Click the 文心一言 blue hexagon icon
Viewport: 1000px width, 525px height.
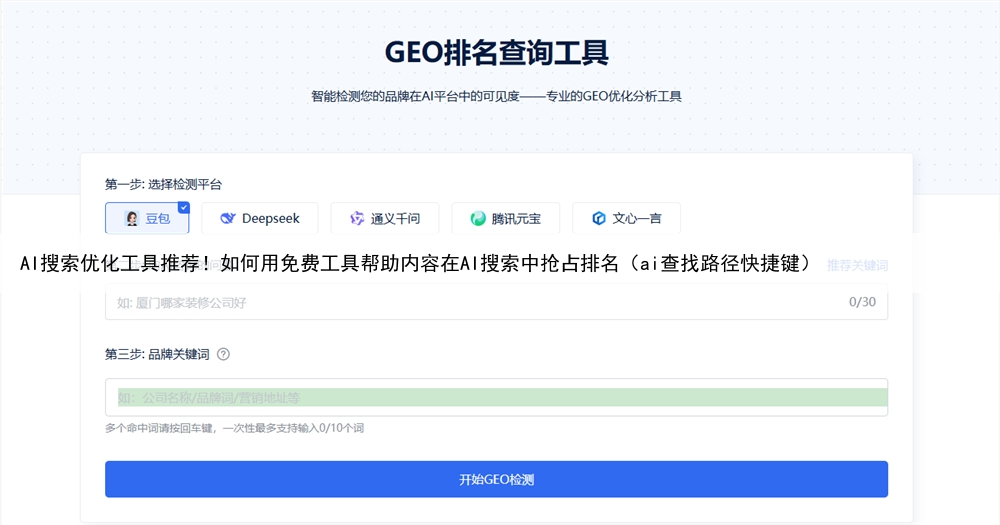coord(599,218)
